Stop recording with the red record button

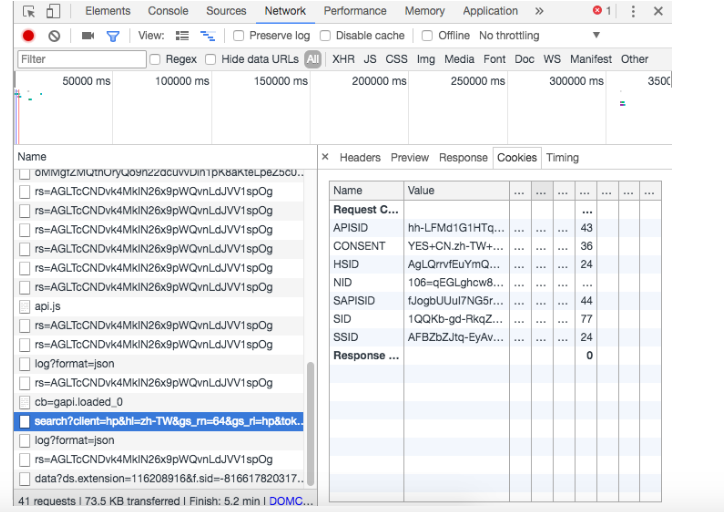tap(28, 36)
